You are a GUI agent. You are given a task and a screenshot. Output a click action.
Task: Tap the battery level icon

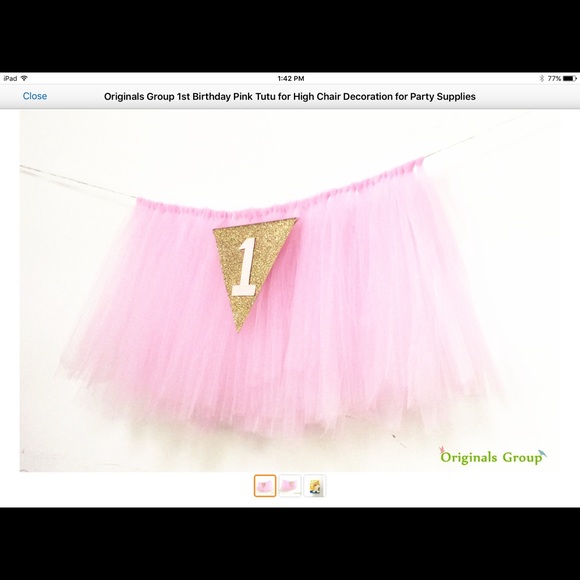pos(570,78)
